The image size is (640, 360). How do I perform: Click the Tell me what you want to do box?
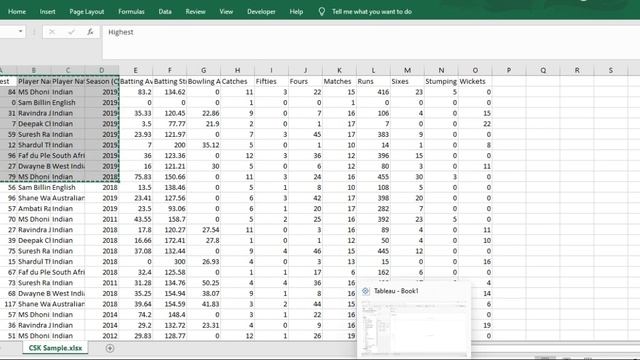click(x=371, y=12)
